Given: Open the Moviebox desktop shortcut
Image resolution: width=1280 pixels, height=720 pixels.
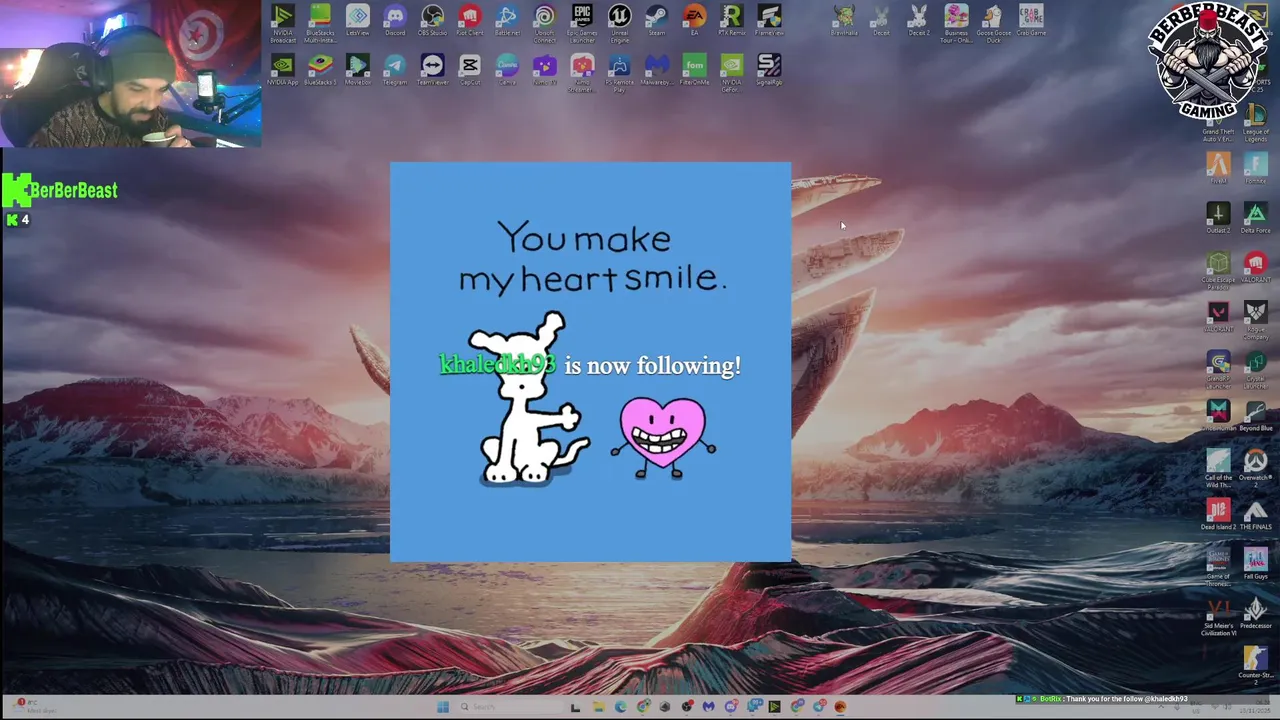Looking at the screenshot, I should (x=357, y=70).
